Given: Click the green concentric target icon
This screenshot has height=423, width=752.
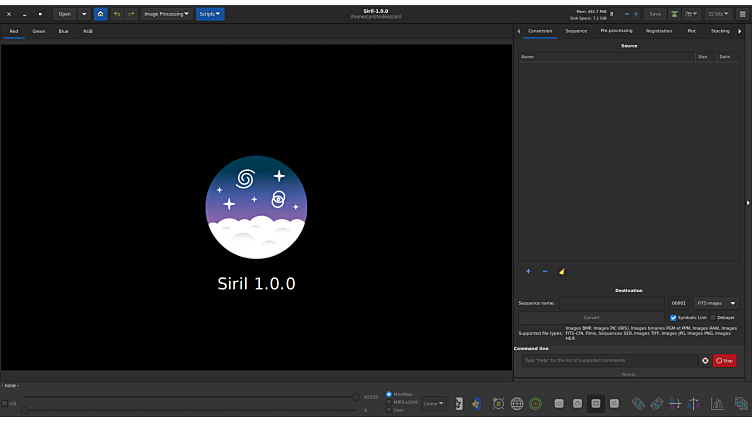Looking at the screenshot, I should pyautogui.click(x=536, y=404).
